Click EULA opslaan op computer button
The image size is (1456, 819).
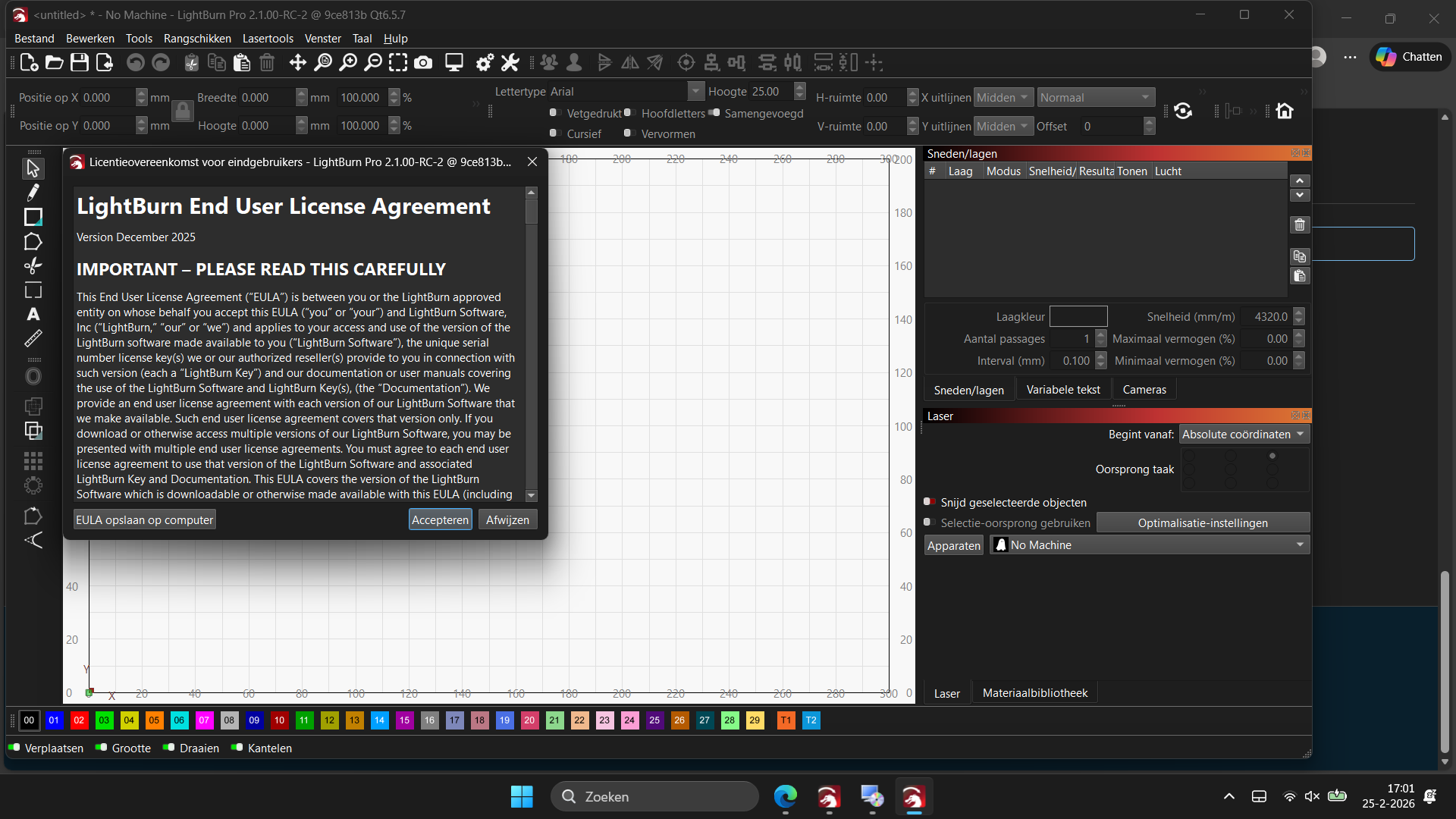click(144, 519)
